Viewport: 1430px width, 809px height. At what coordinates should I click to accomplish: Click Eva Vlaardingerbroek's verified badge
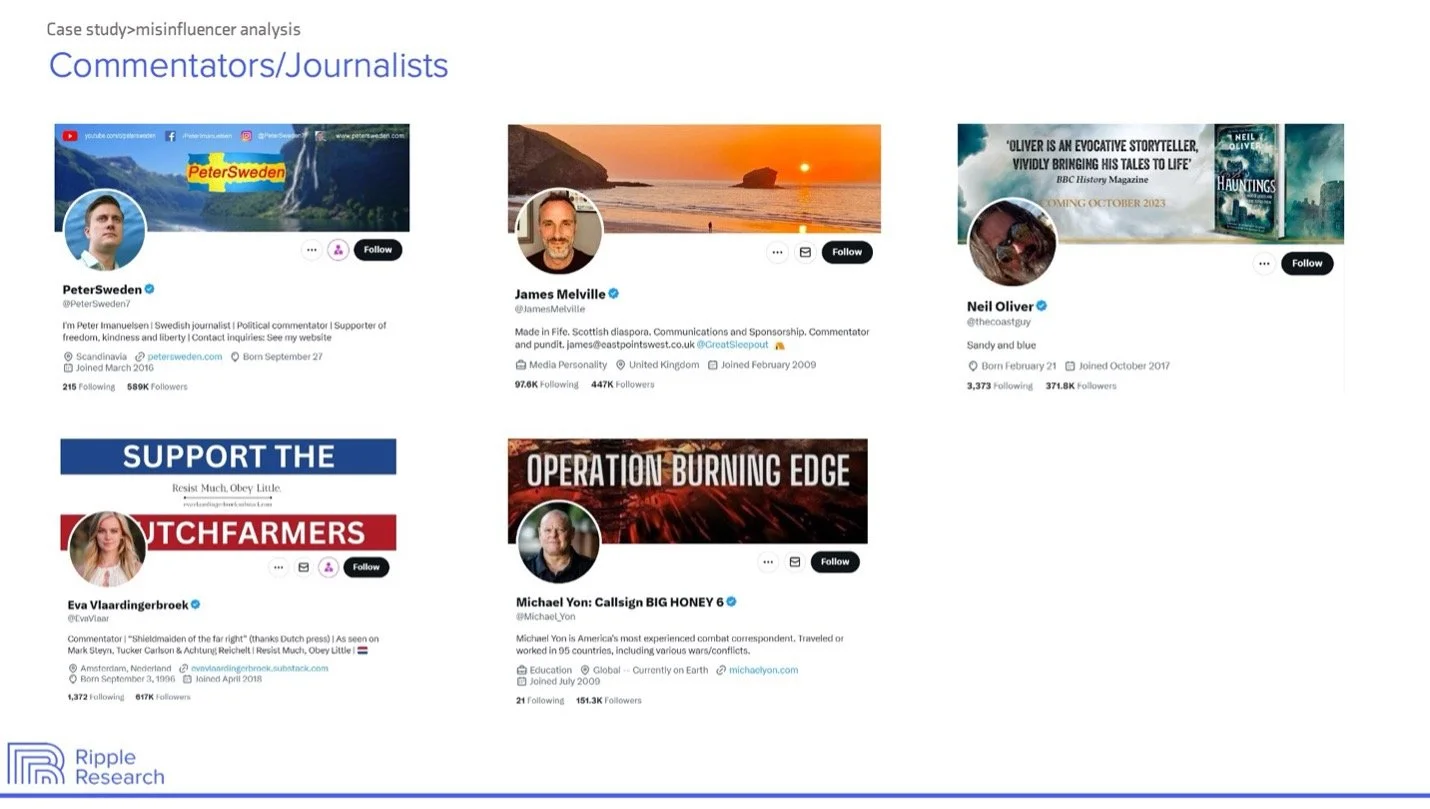point(196,605)
